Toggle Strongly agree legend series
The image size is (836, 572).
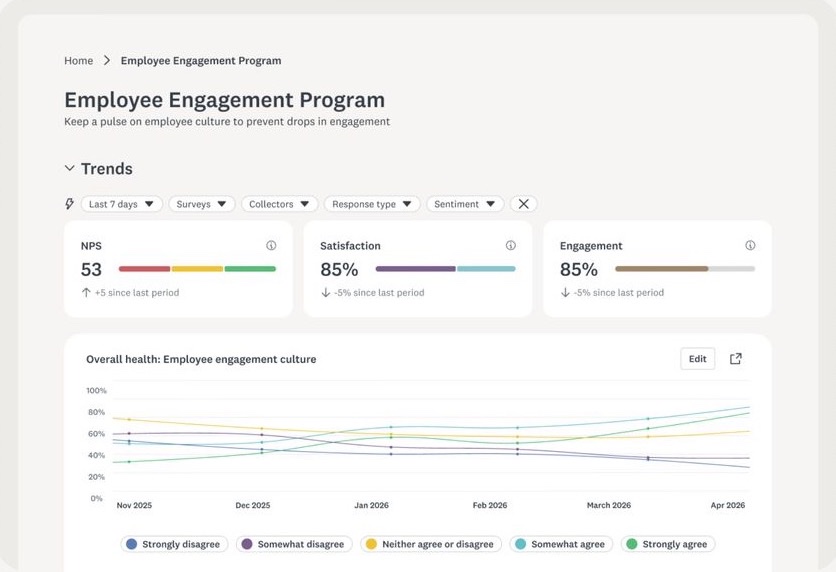(668, 544)
